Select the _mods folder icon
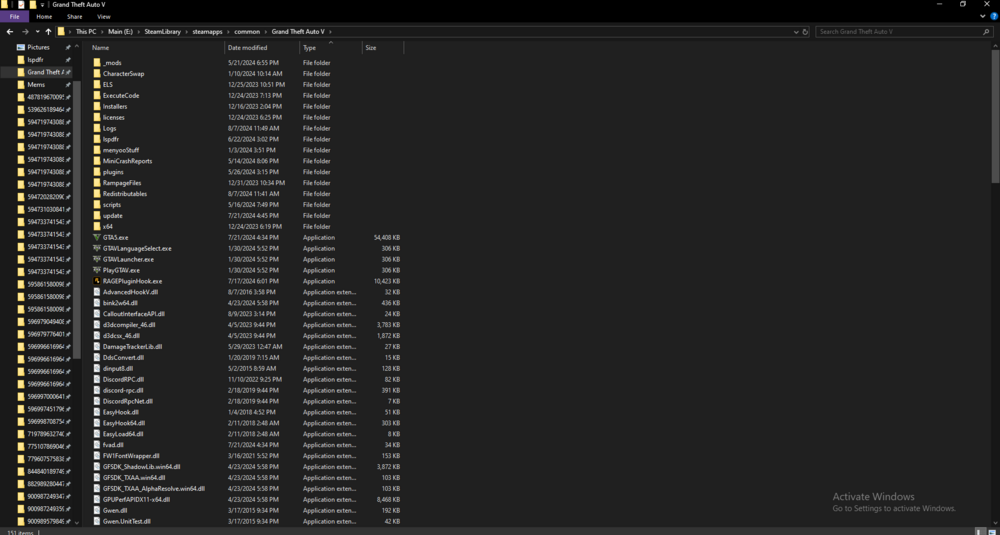This screenshot has height=535, width=1000. [x=97, y=62]
